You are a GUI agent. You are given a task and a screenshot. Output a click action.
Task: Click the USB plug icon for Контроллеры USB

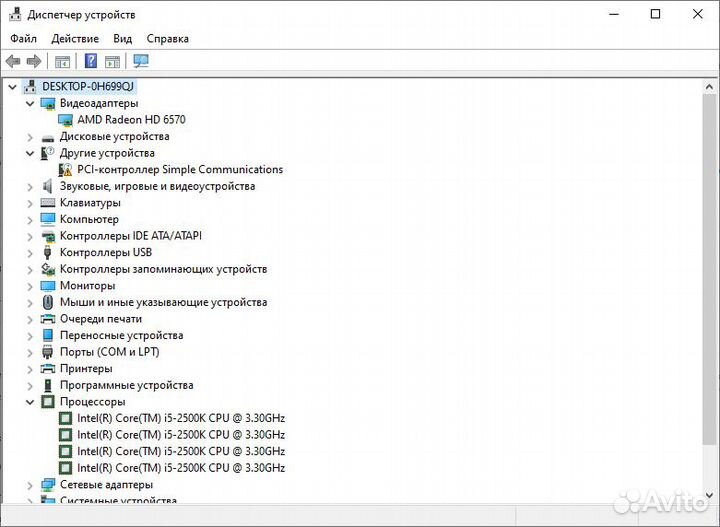tap(47, 252)
